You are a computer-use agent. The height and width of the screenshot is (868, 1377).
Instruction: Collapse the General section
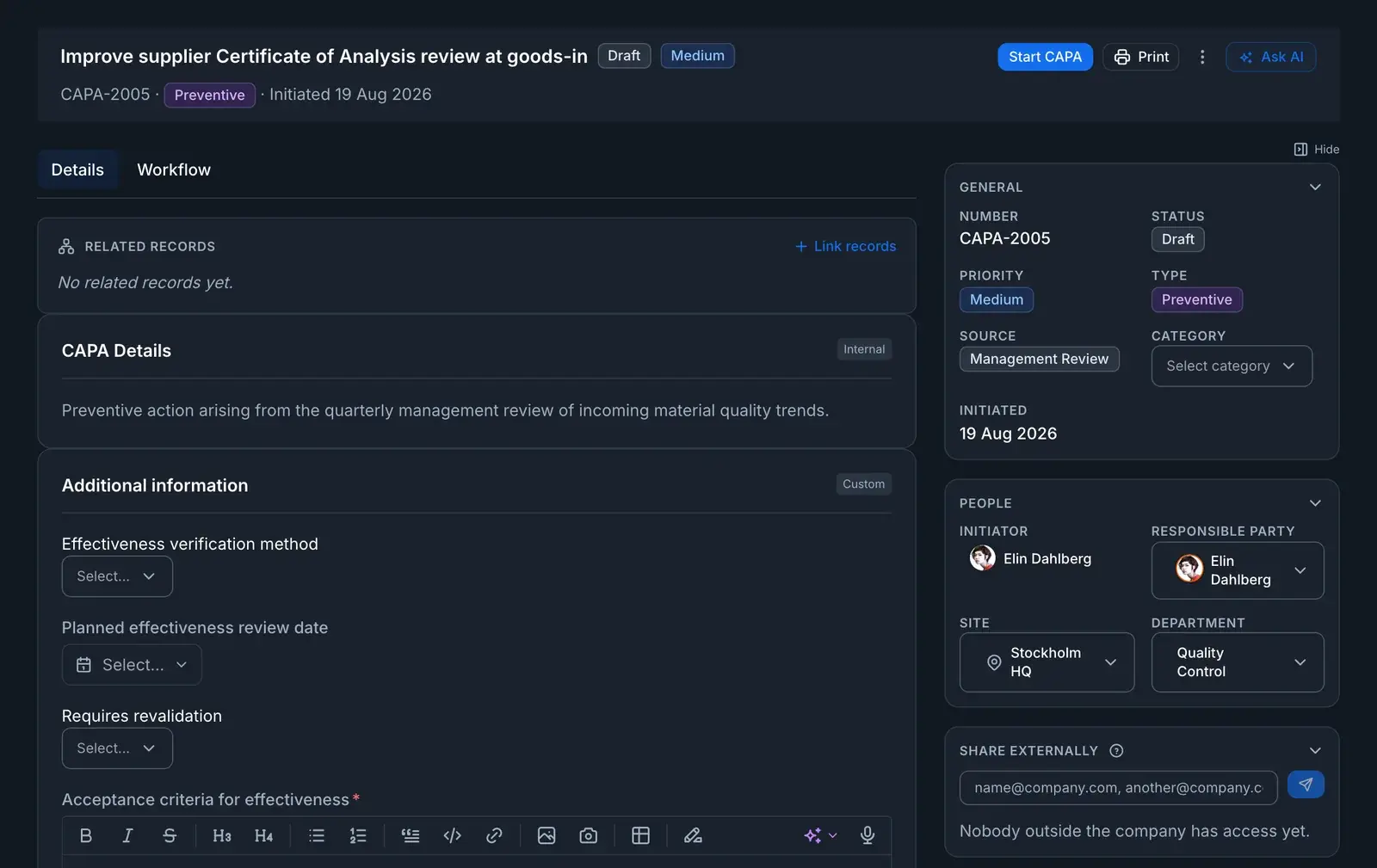(x=1315, y=187)
